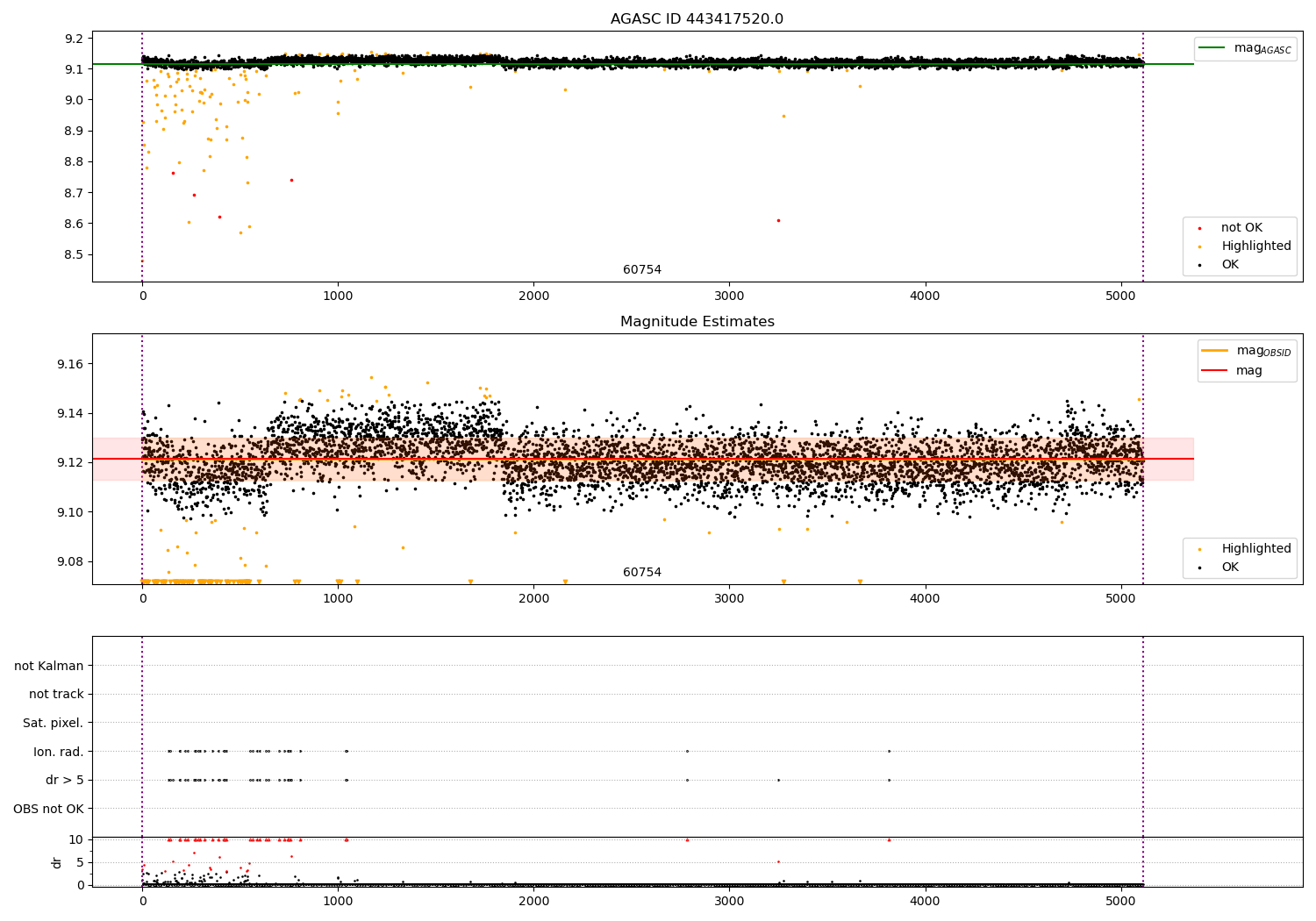Viewport: 1316px width, 921px height.
Task: Click the '8.5' y-axis tick of top plot
Action: (74, 255)
